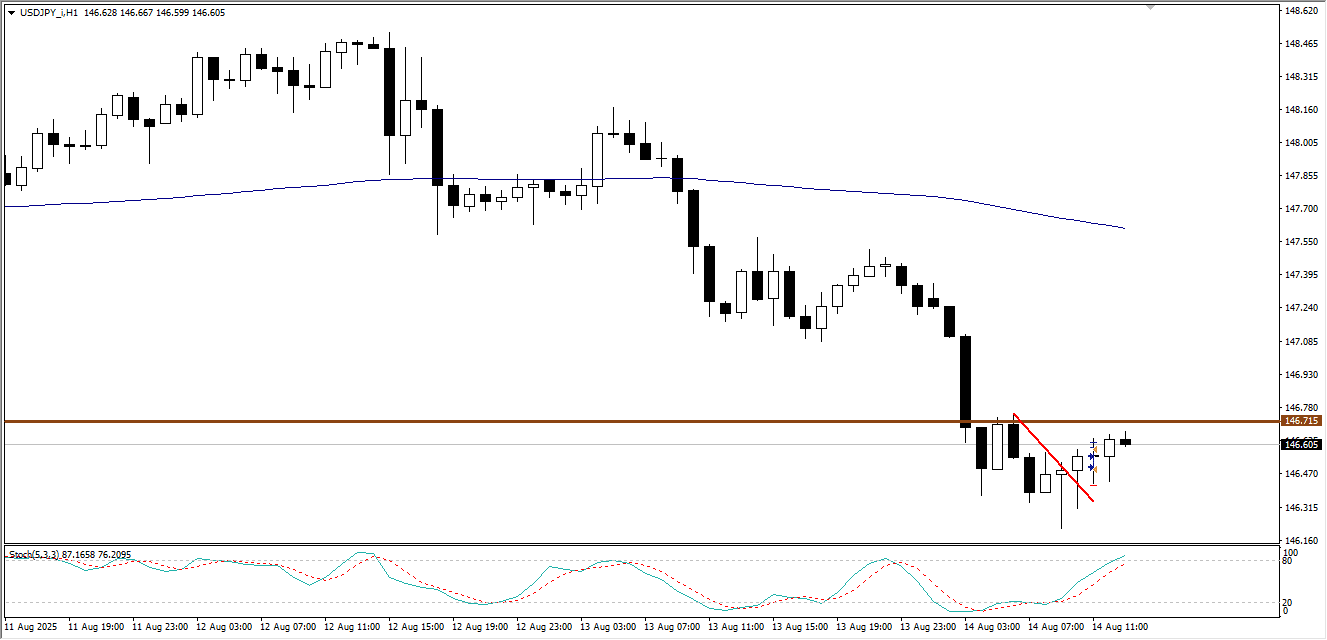The height and width of the screenshot is (640, 1327).
Task: Click the 80 level on stochastic scale
Action: [x=1288, y=561]
